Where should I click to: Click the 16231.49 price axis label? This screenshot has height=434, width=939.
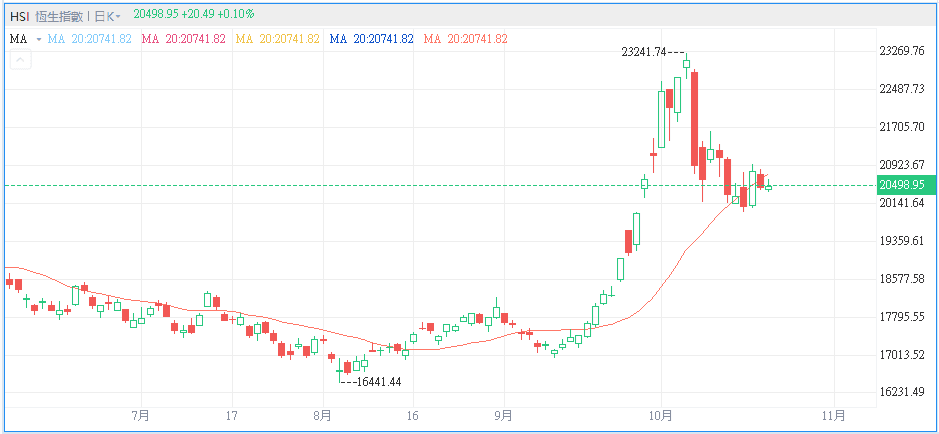(x=902, y=392)
